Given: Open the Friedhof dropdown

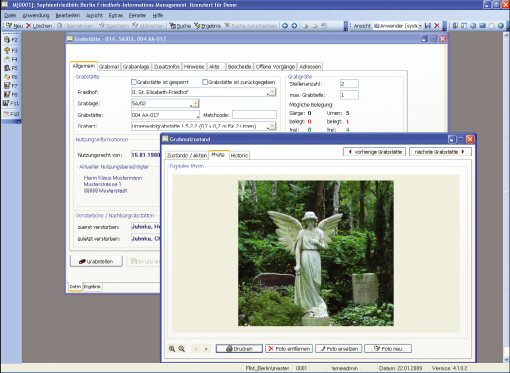Looking at the screenshot, I should click(272, 92).
